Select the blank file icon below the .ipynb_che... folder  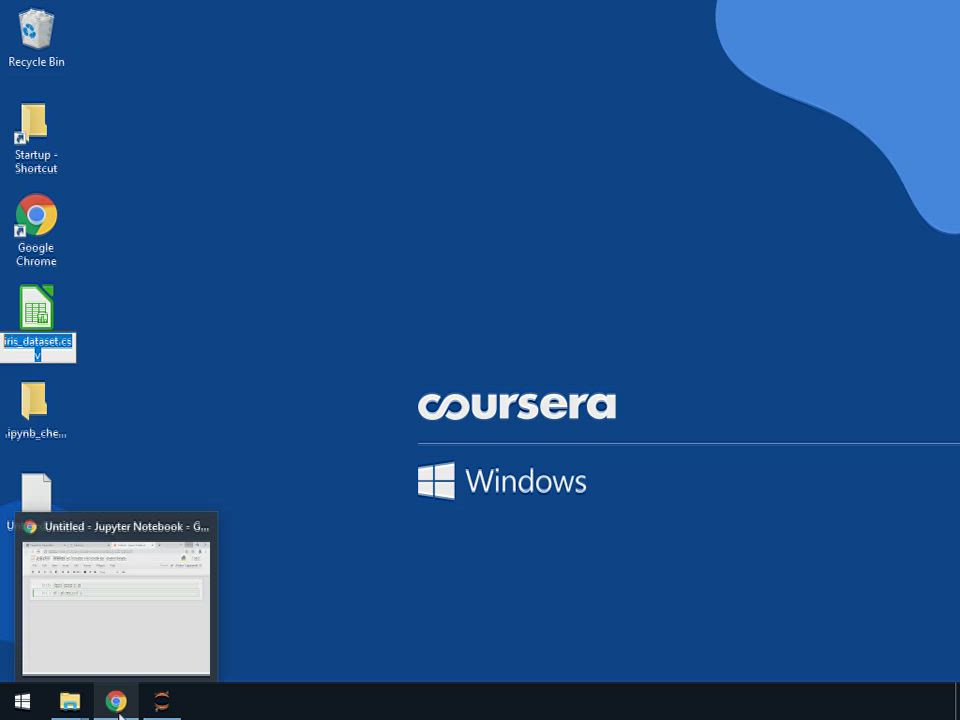36,492
